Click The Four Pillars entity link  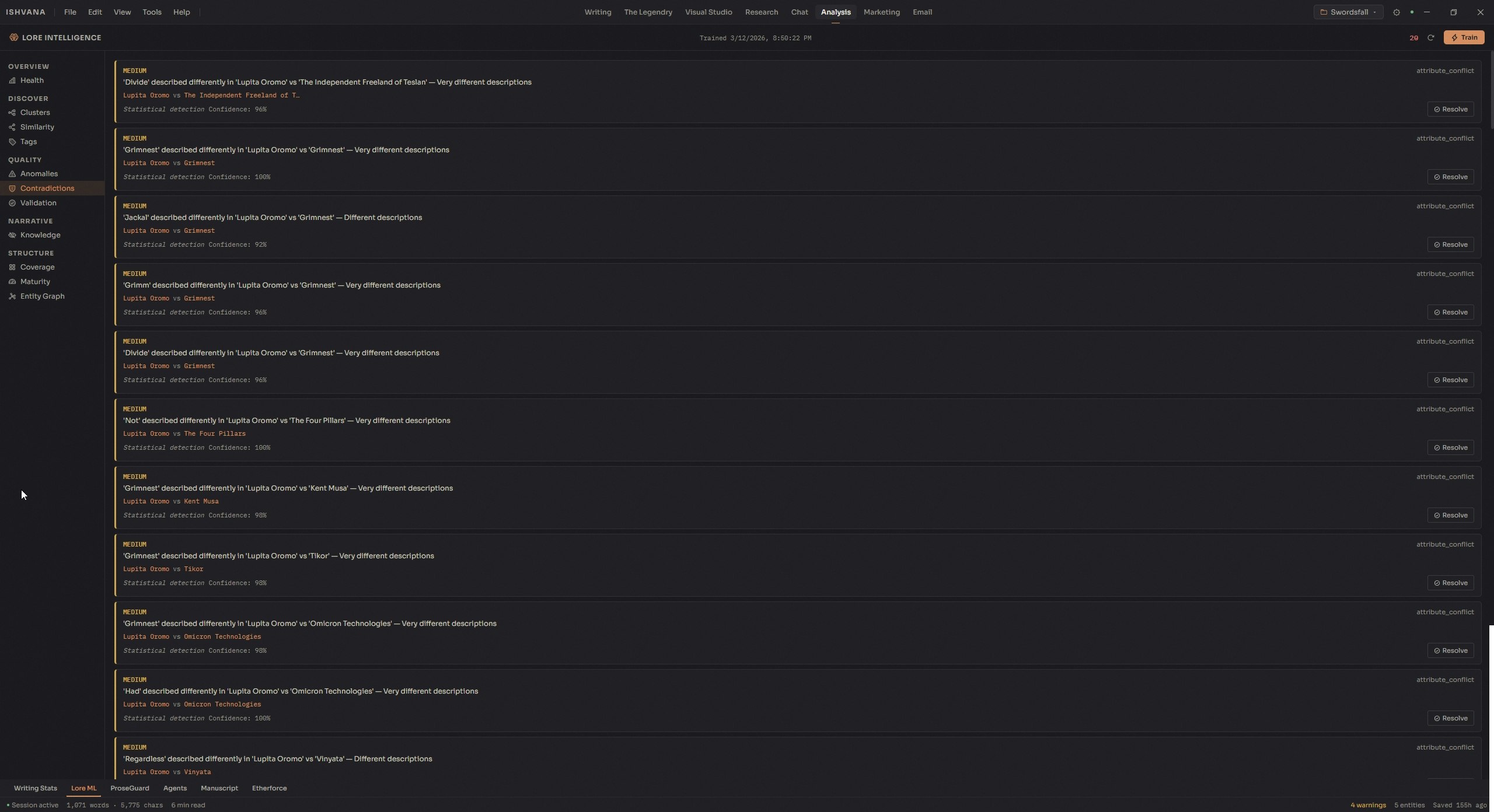215,433
